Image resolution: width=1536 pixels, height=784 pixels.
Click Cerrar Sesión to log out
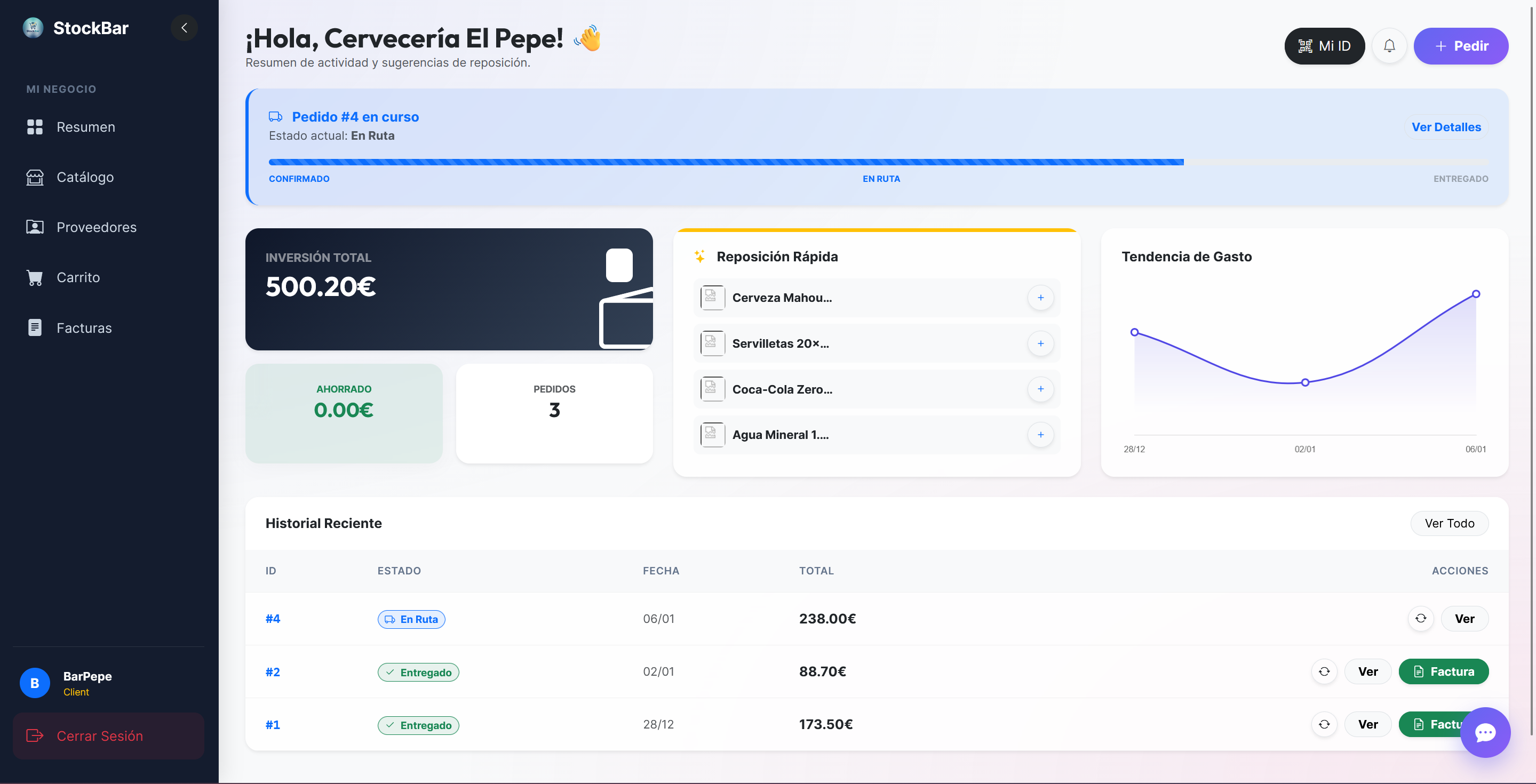[109, 735]
